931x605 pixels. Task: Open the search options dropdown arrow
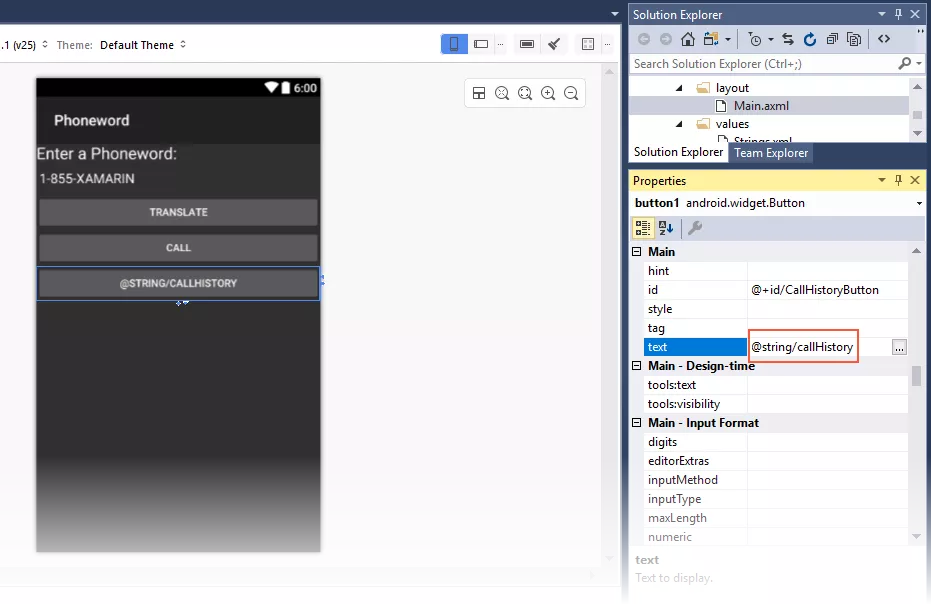[x=919, y=64]
